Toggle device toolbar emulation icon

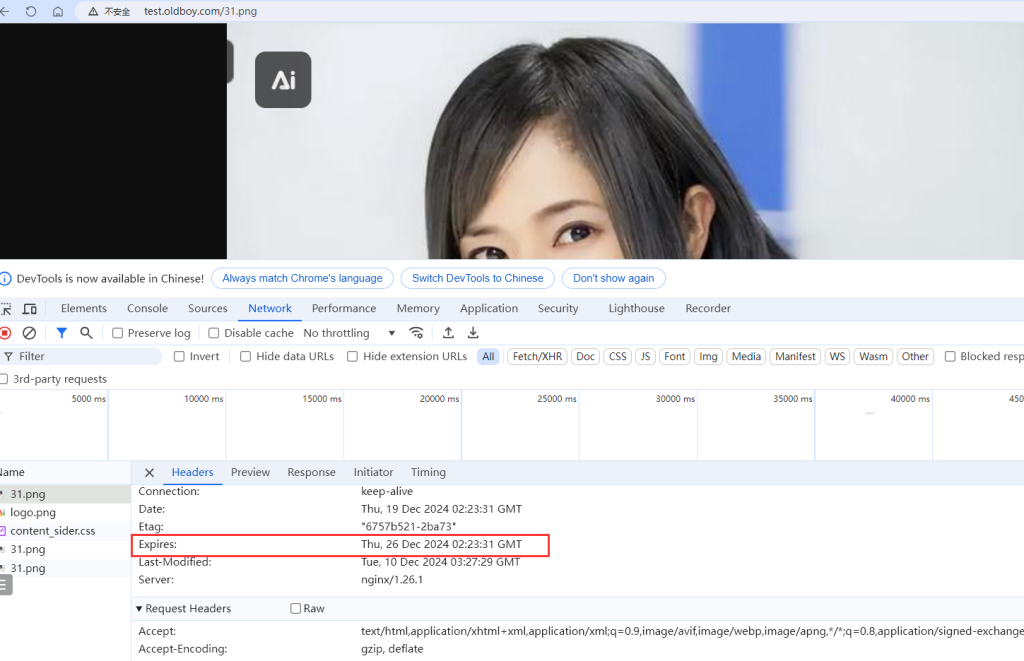point(30,309)
